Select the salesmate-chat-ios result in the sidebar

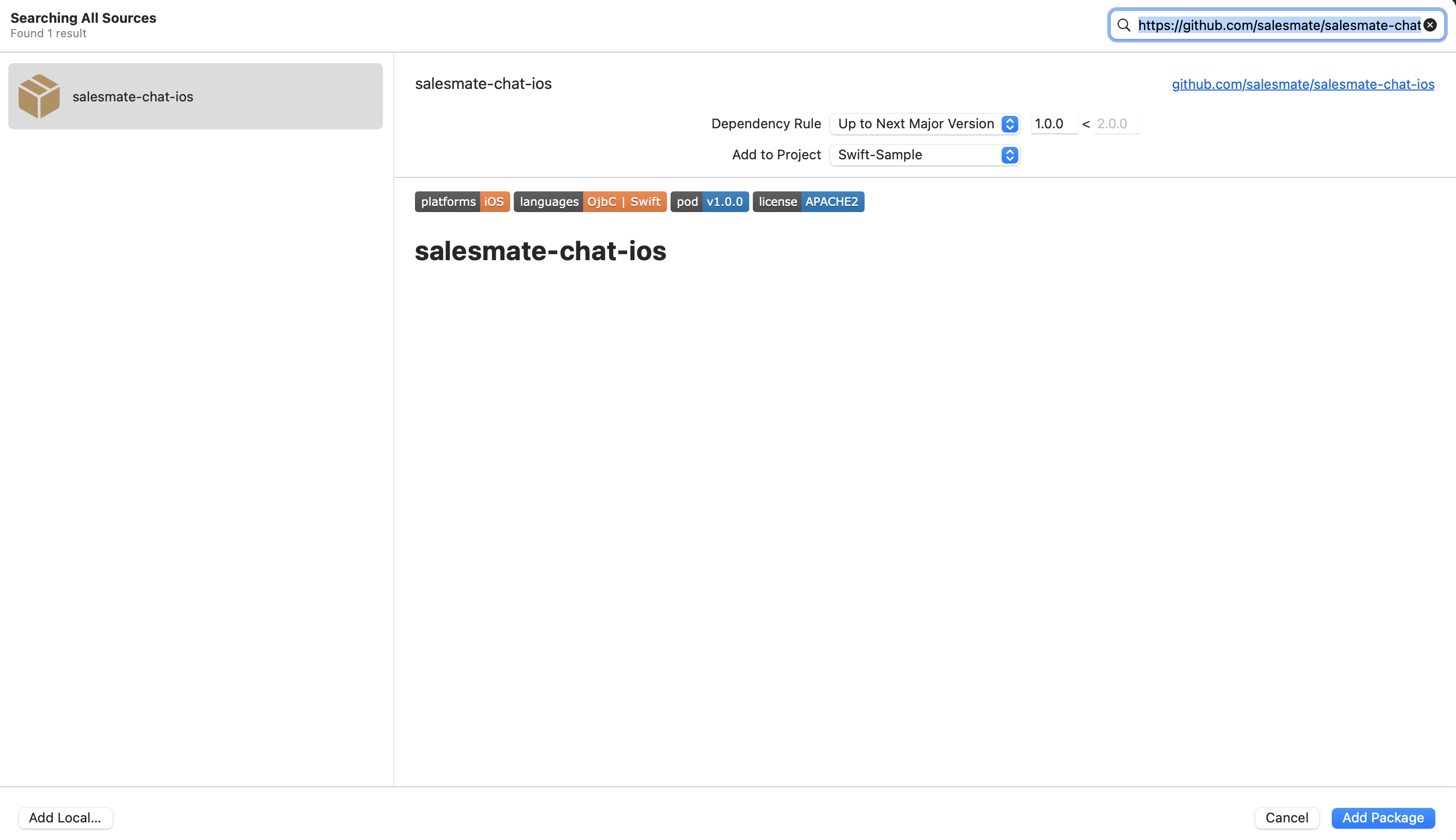coord(195,96)
